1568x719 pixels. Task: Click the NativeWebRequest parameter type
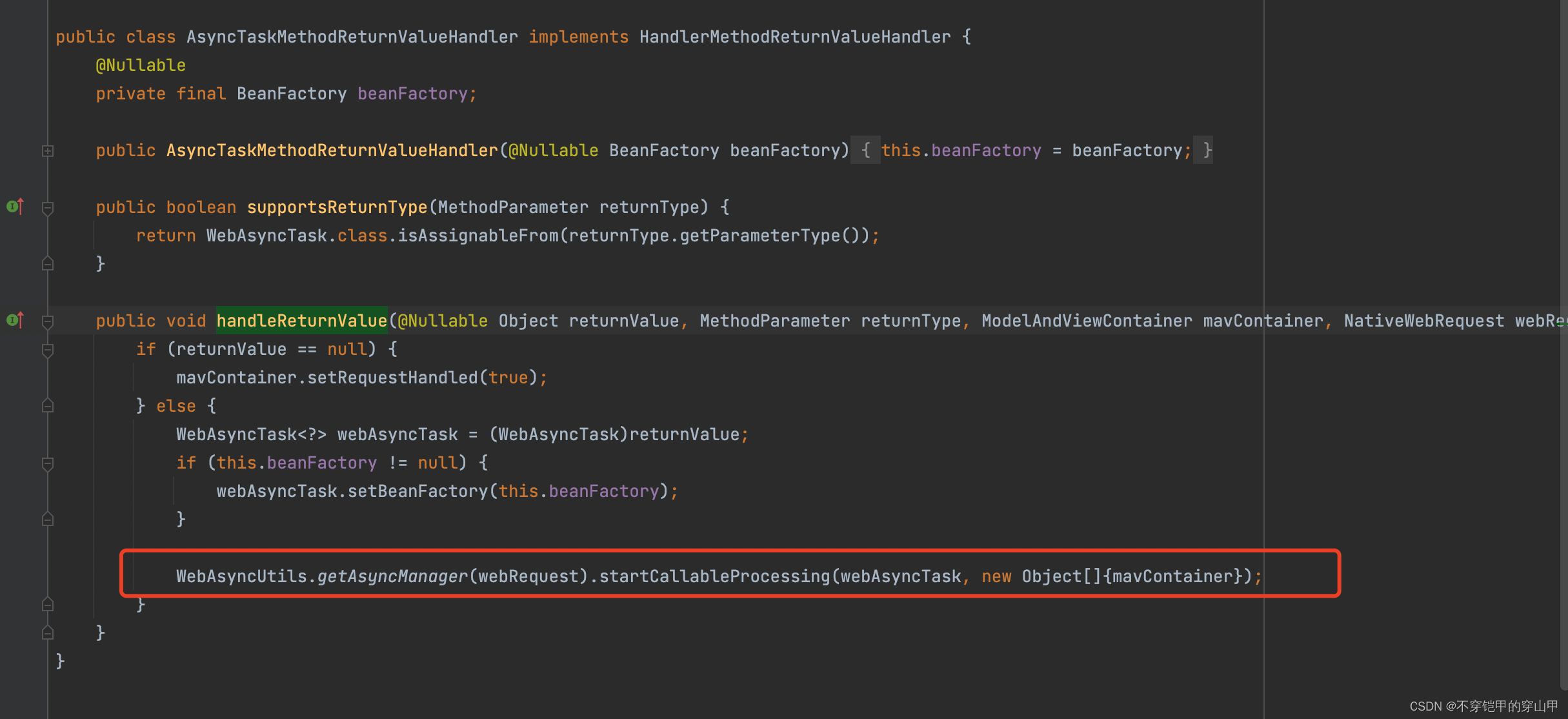pyautogui.click(x=1424, y=321)
